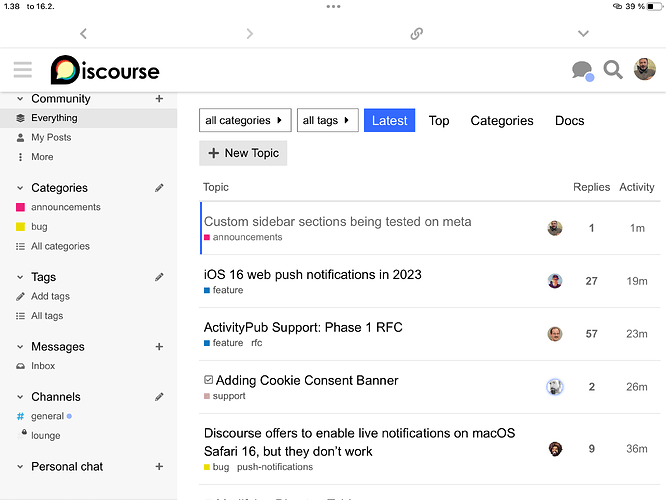Click bug category on the Safari 16 topic
The width and height of the screenshot is (666, 500).
pos(217,467)
